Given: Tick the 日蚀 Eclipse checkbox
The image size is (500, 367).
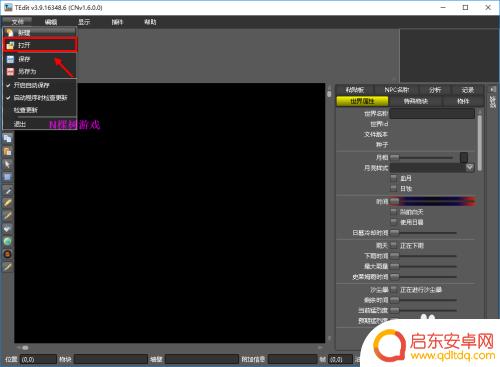Looking at the screenshot, I should [x=394, y=188].
